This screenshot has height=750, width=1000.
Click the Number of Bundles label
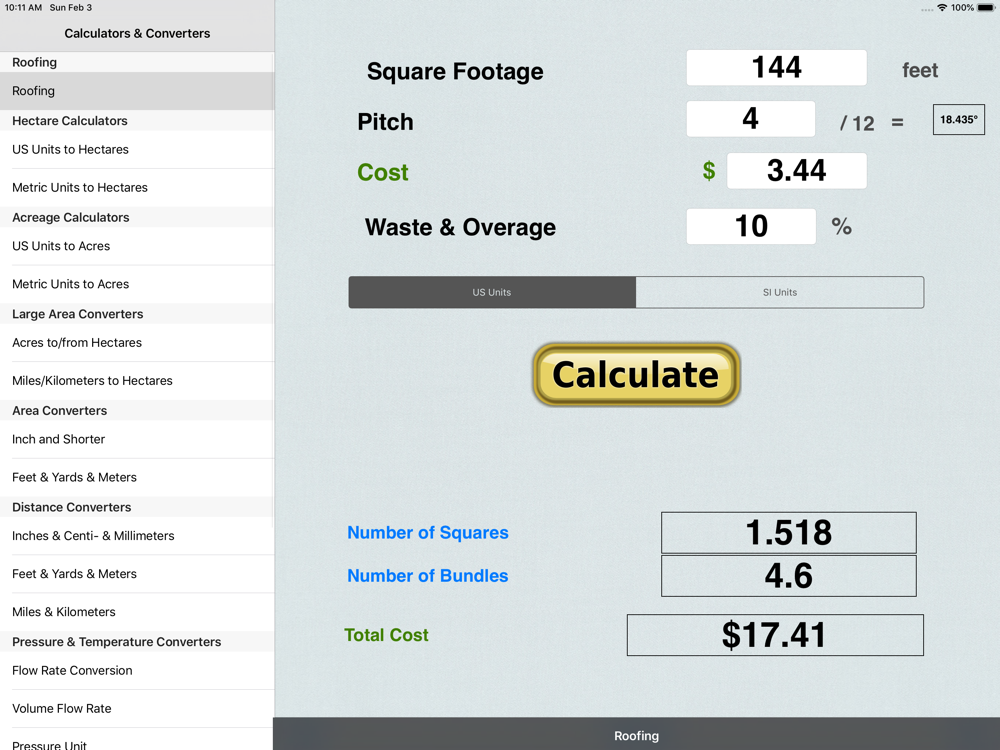(428, 576)
